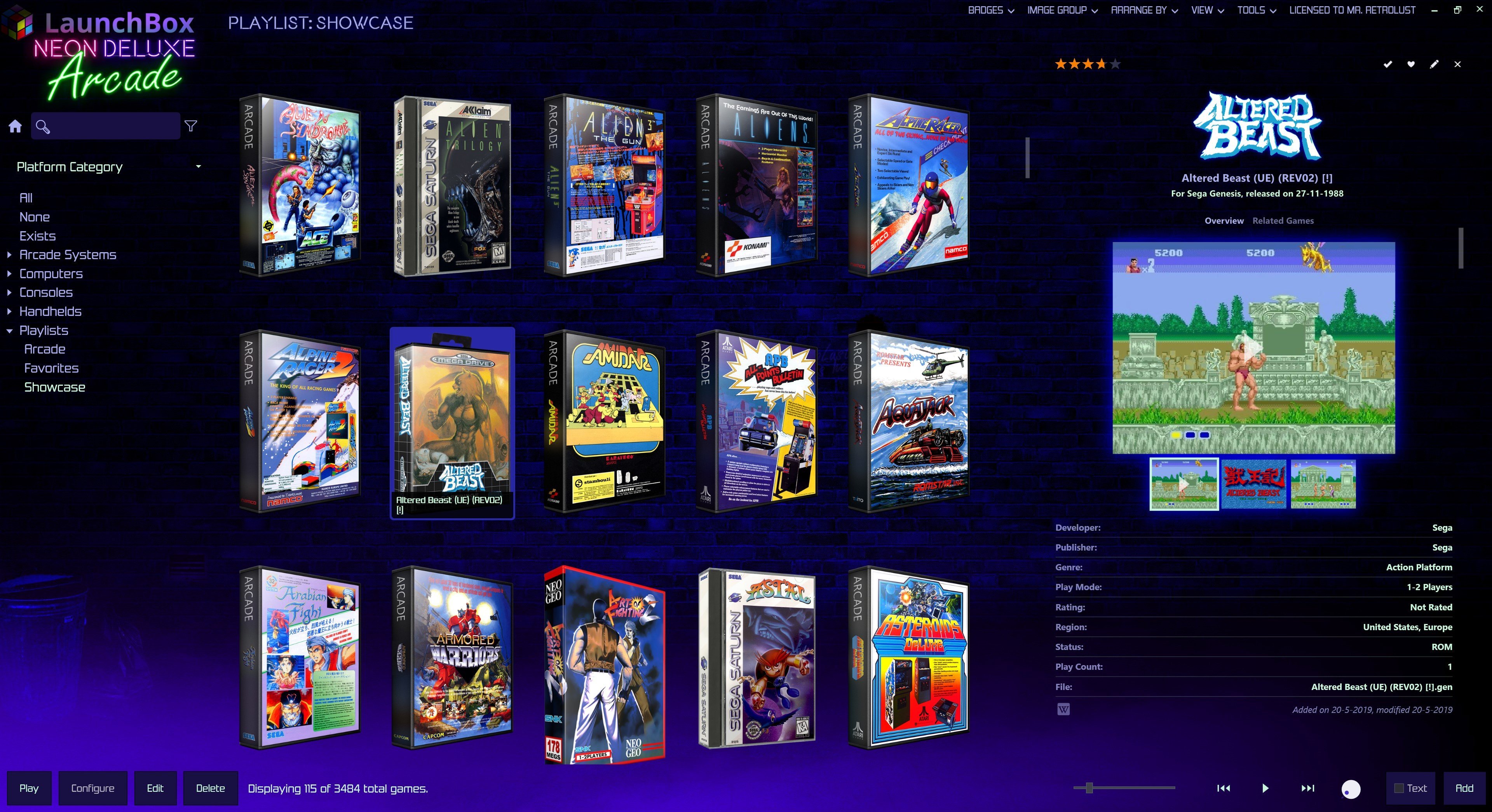Click the search magnifier icon

click(x=43, y=126)
